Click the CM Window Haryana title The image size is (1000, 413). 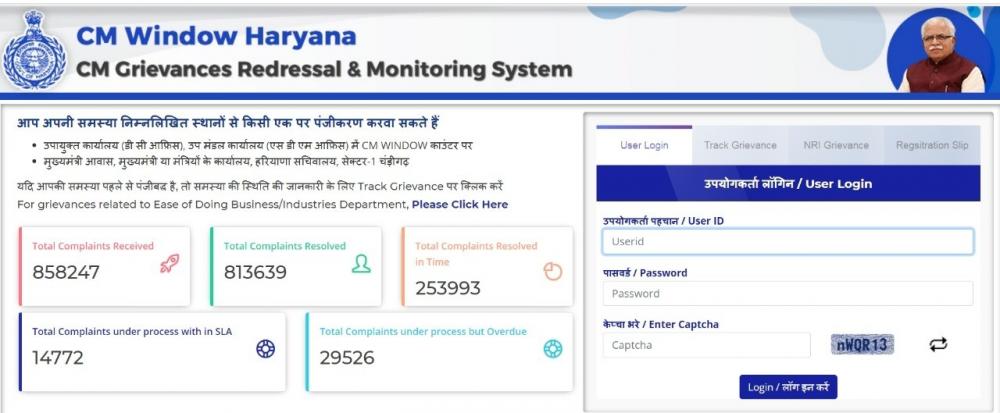click(x=216, y=36)
